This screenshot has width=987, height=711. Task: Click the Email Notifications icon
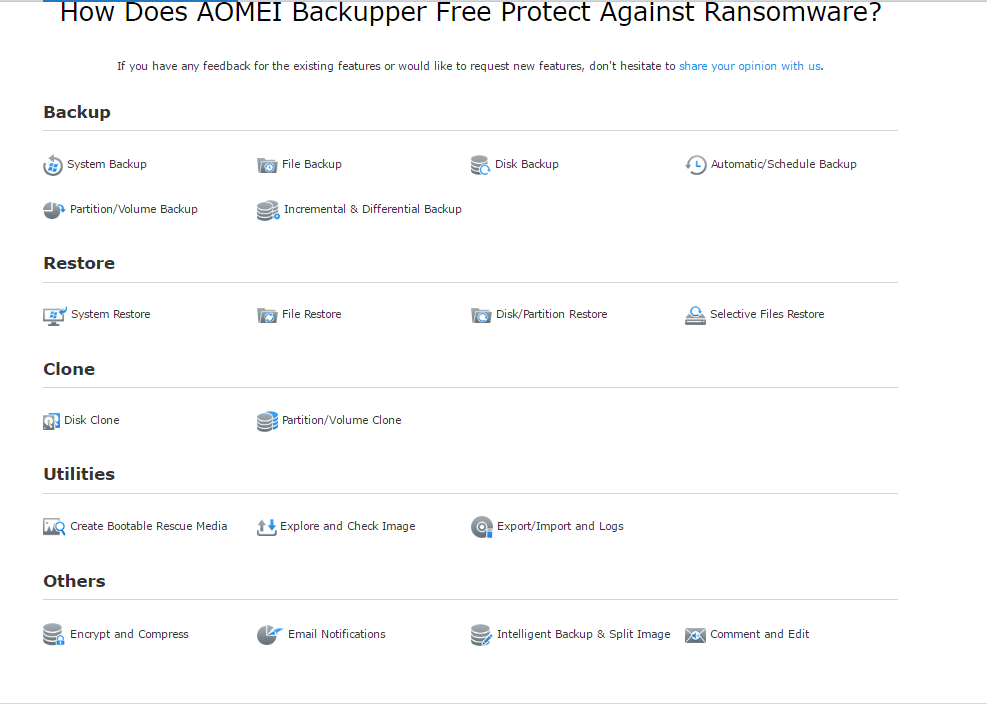point(269,635)
